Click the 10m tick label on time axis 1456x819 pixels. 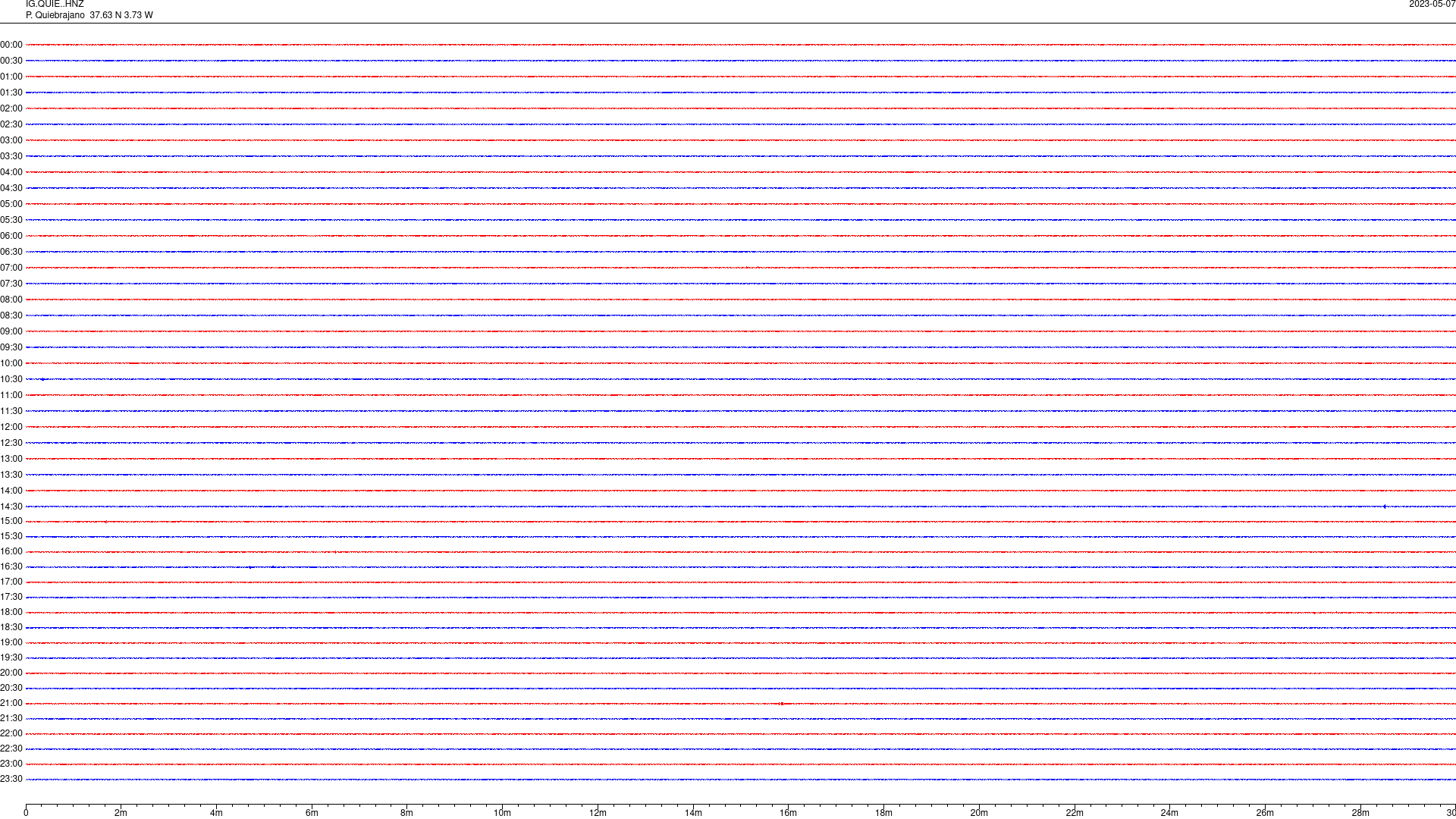point(502,813)
